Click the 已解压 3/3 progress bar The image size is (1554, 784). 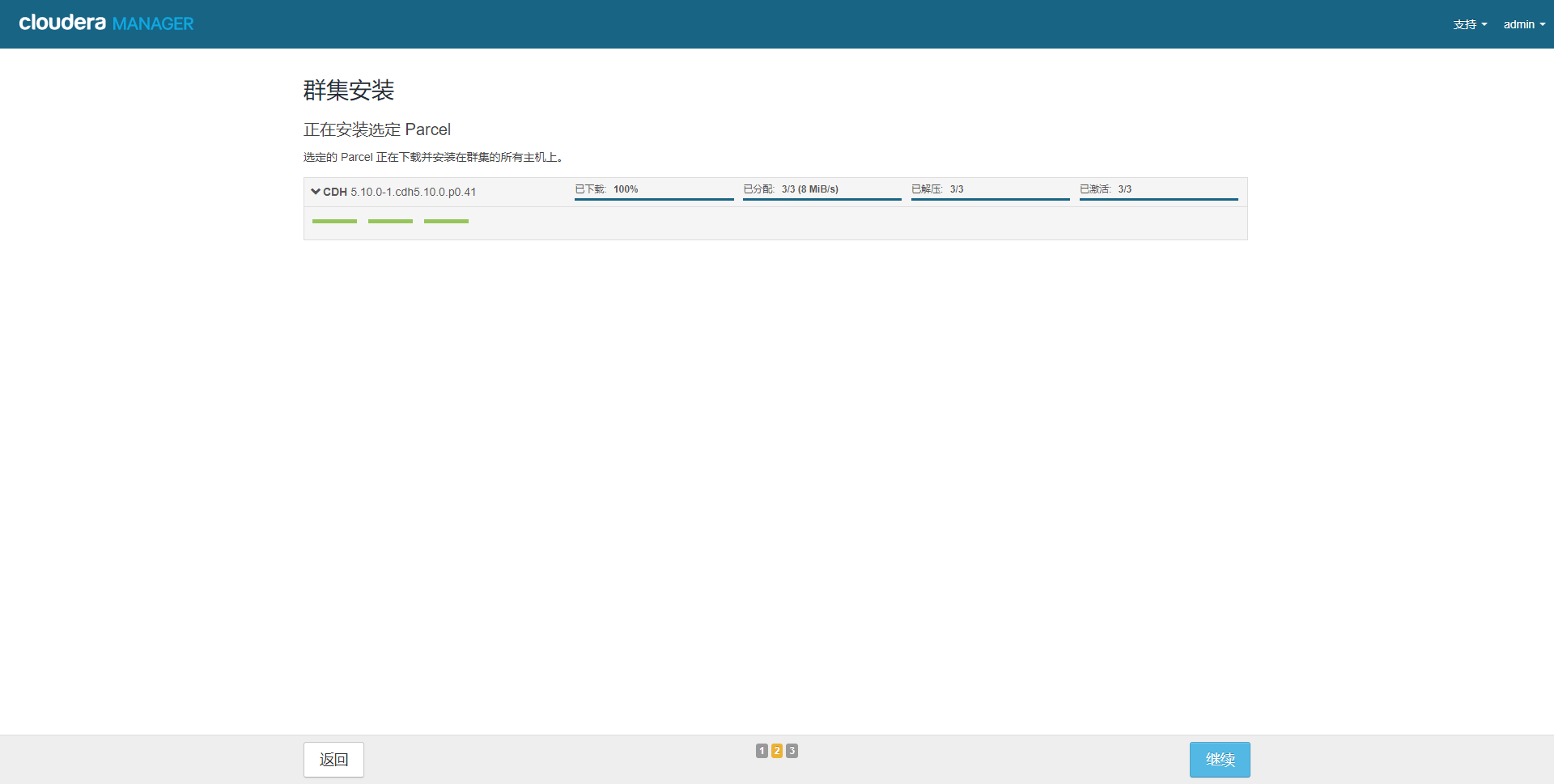pyautogui.click(x=991, y=199)
